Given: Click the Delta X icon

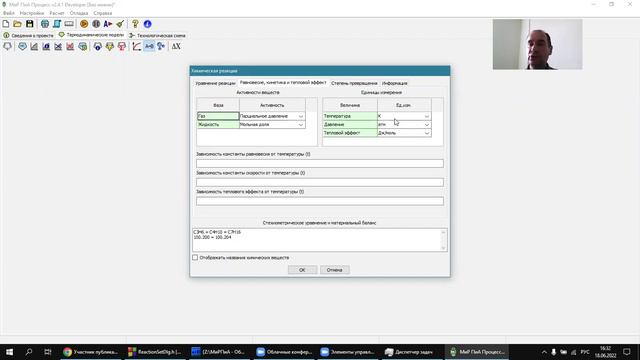Looking at the screenshot, I should pyautogui.click(x=176, y=47).
